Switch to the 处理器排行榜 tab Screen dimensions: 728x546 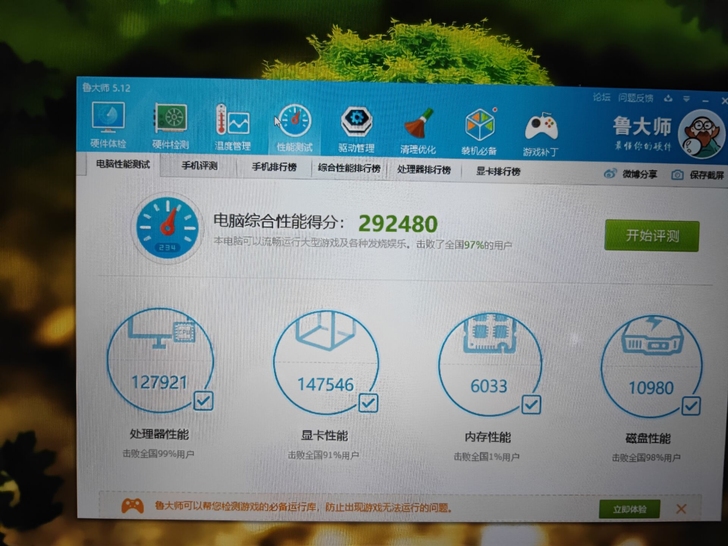point(424,169)
